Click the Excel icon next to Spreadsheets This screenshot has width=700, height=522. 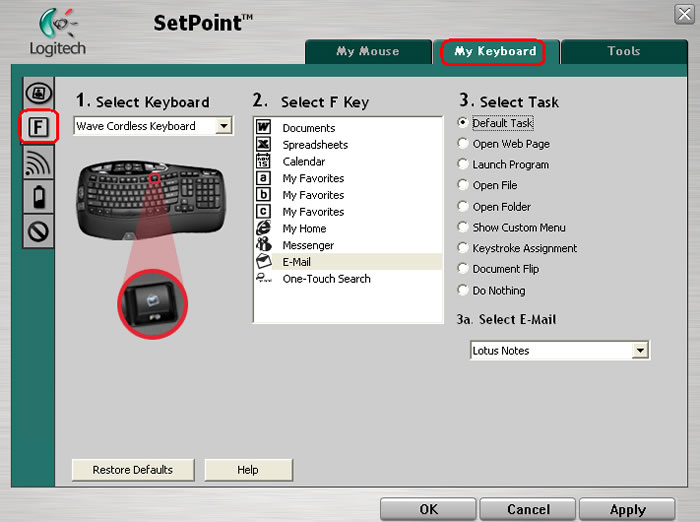263,144
